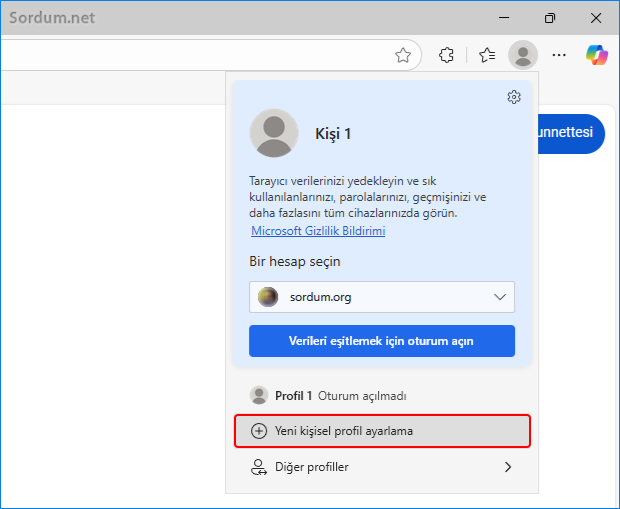Open the Extensions puzzle icon
Image resolution: width=620 pixels, height=509 pixels.
[446, 55]
